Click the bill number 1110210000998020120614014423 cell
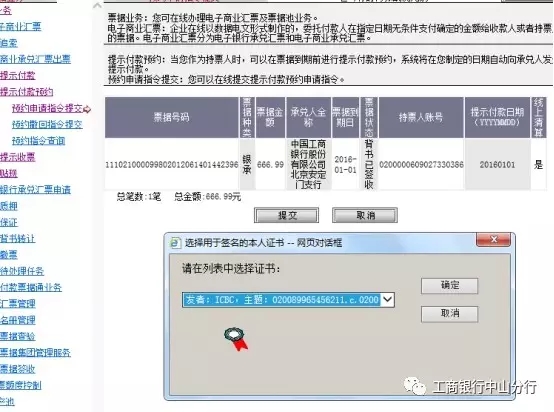Image resolution: width=554 pixels, height=412 pixels. (x=172, y=165)
